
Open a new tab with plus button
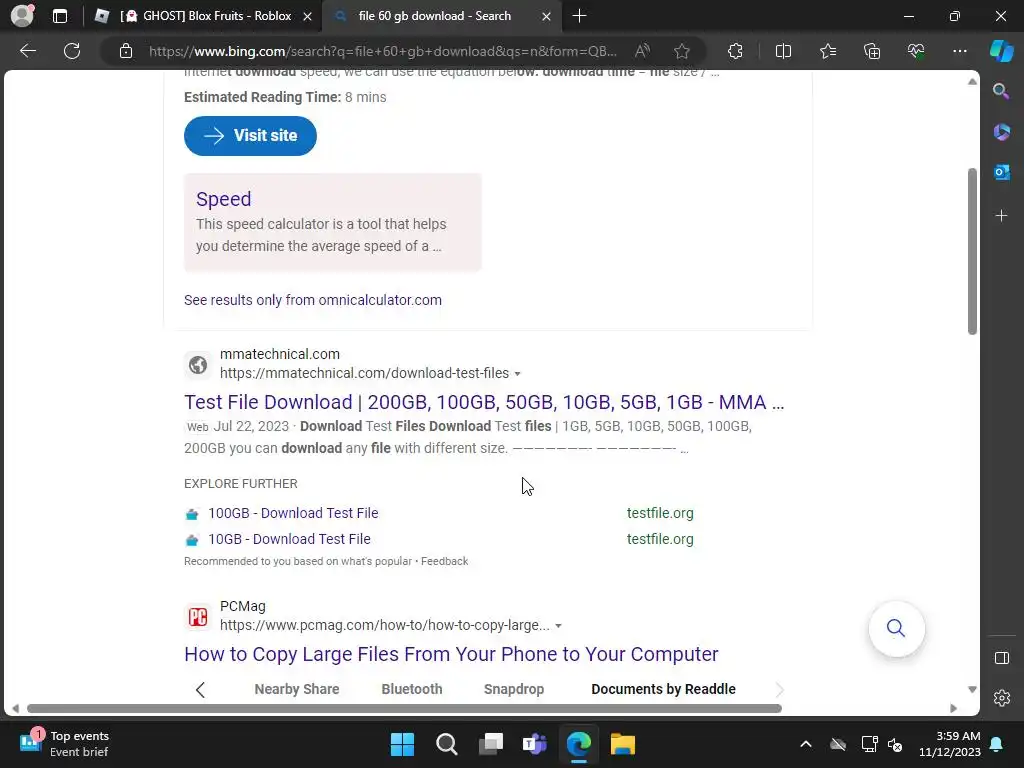(579, 16)
